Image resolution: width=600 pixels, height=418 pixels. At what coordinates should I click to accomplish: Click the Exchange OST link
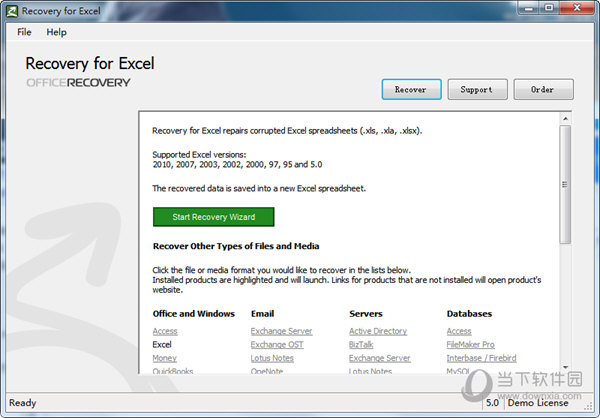275,345
